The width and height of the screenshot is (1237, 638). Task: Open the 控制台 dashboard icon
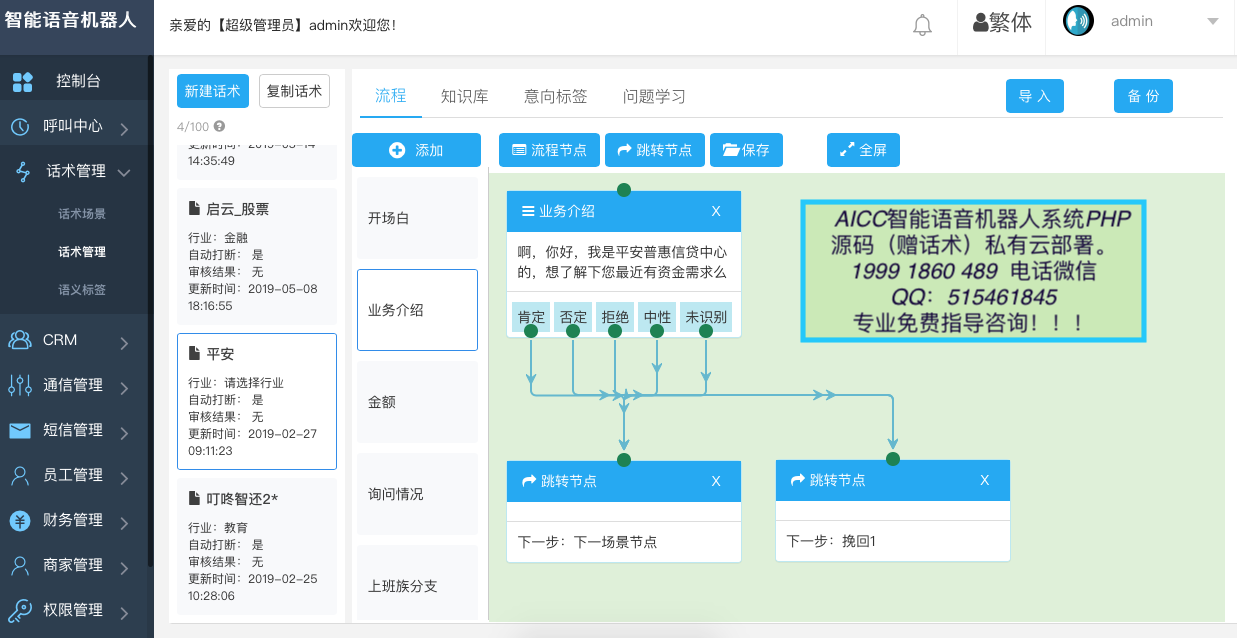(23, 82)
